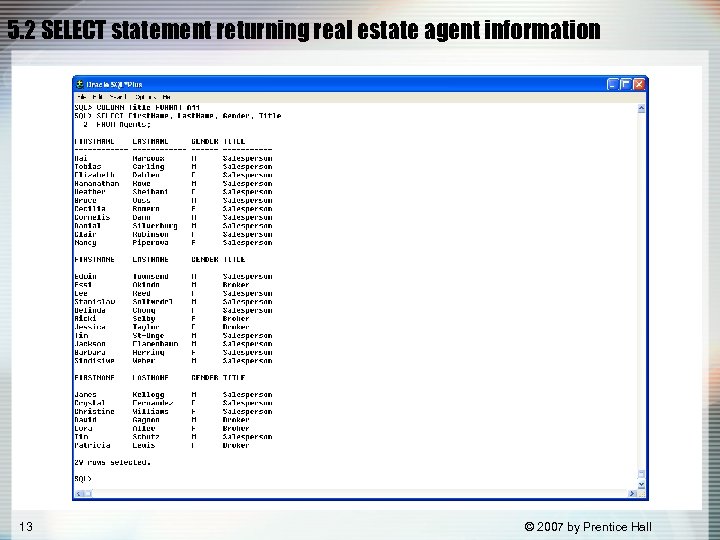Click the Broker title in the Gagnon row
The image size is (720, 540).
236,420
